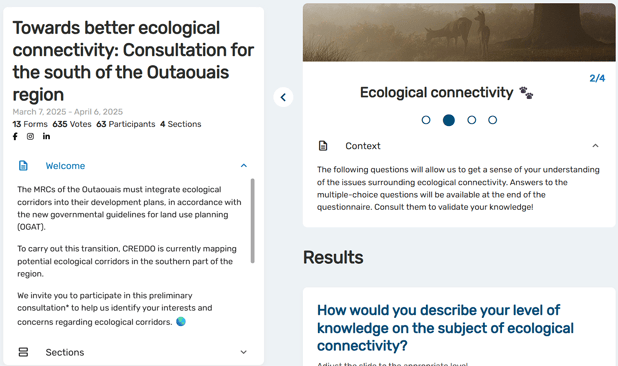Collapse the Welcome panel chevron
The width and height of the screenshot is (618, 366).
point(244,166)
